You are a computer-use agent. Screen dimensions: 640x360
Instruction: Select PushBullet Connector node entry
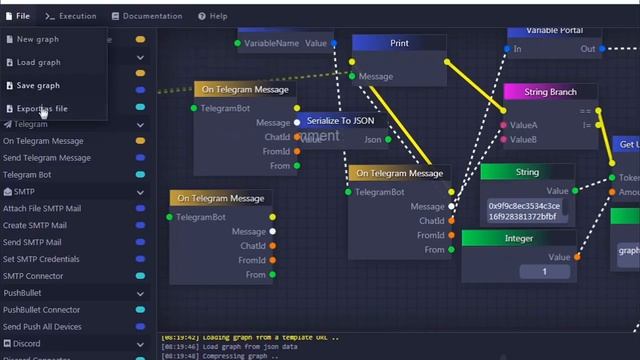coord(42,310)
